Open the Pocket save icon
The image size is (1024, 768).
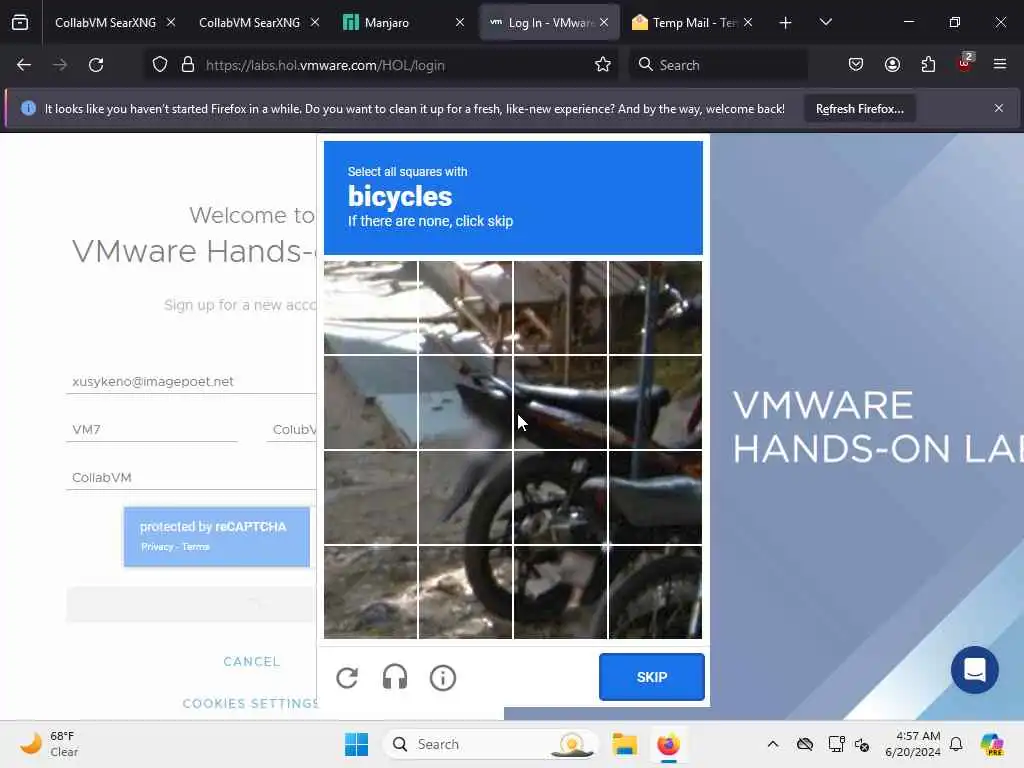(x=856, y=64)
